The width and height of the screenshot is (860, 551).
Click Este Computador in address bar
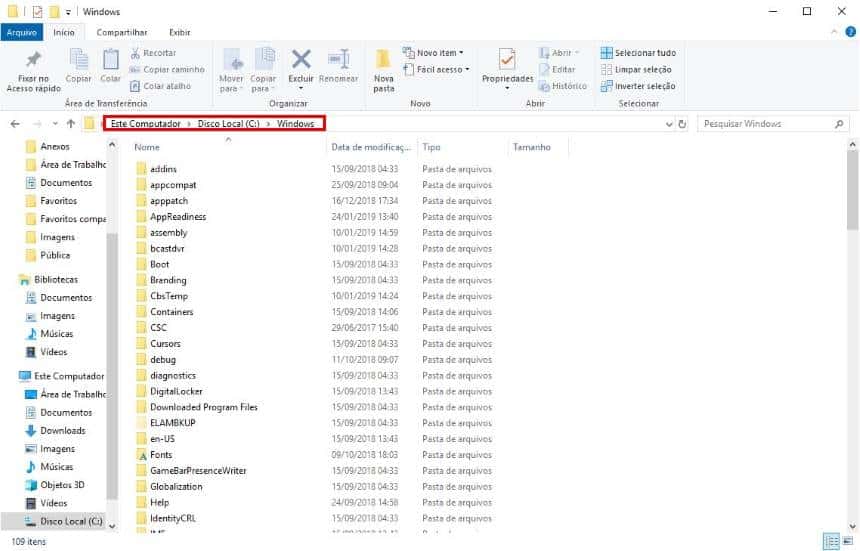pyautogui.click(x=145, y=124)
